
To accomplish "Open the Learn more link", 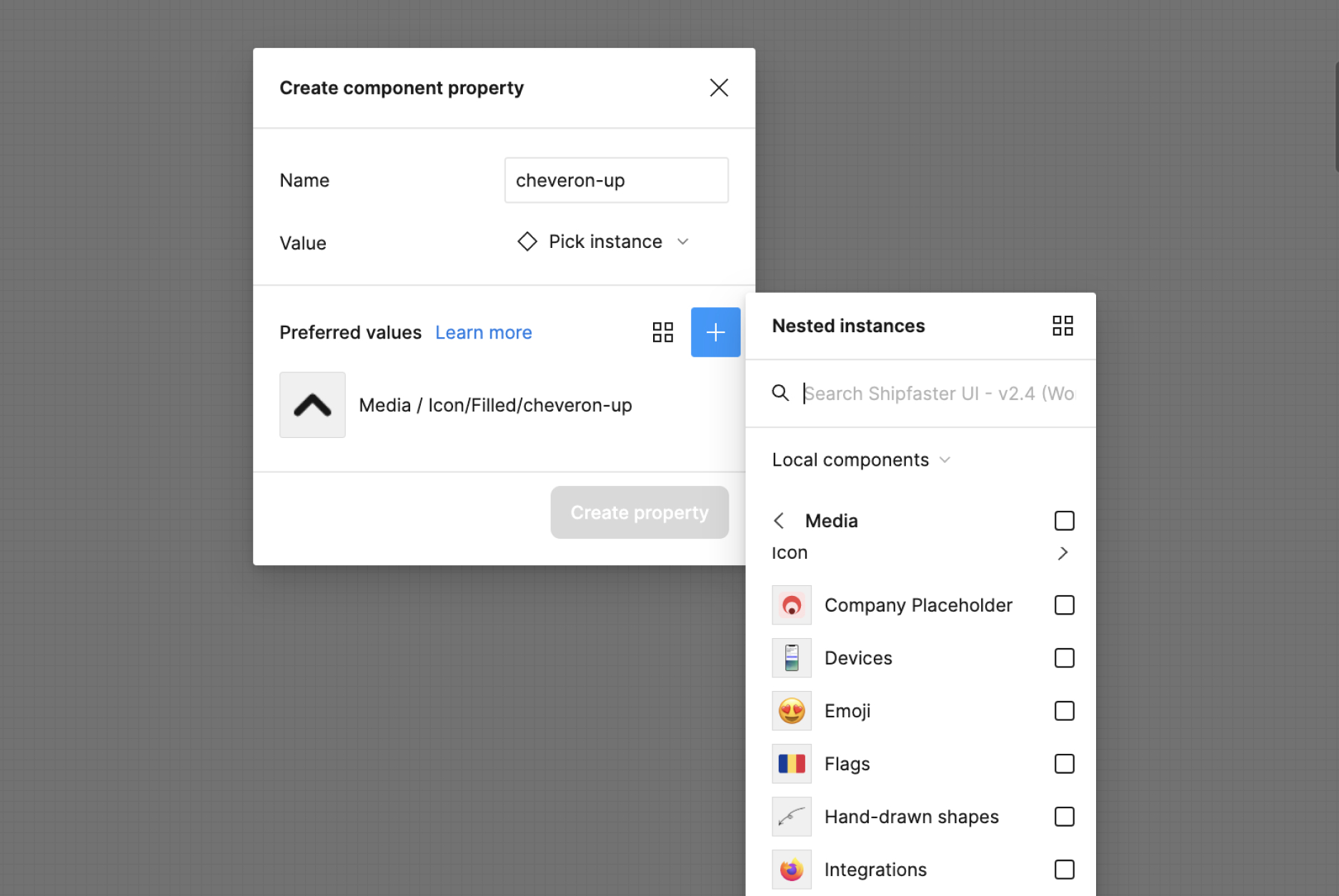I will coord(484,332).
